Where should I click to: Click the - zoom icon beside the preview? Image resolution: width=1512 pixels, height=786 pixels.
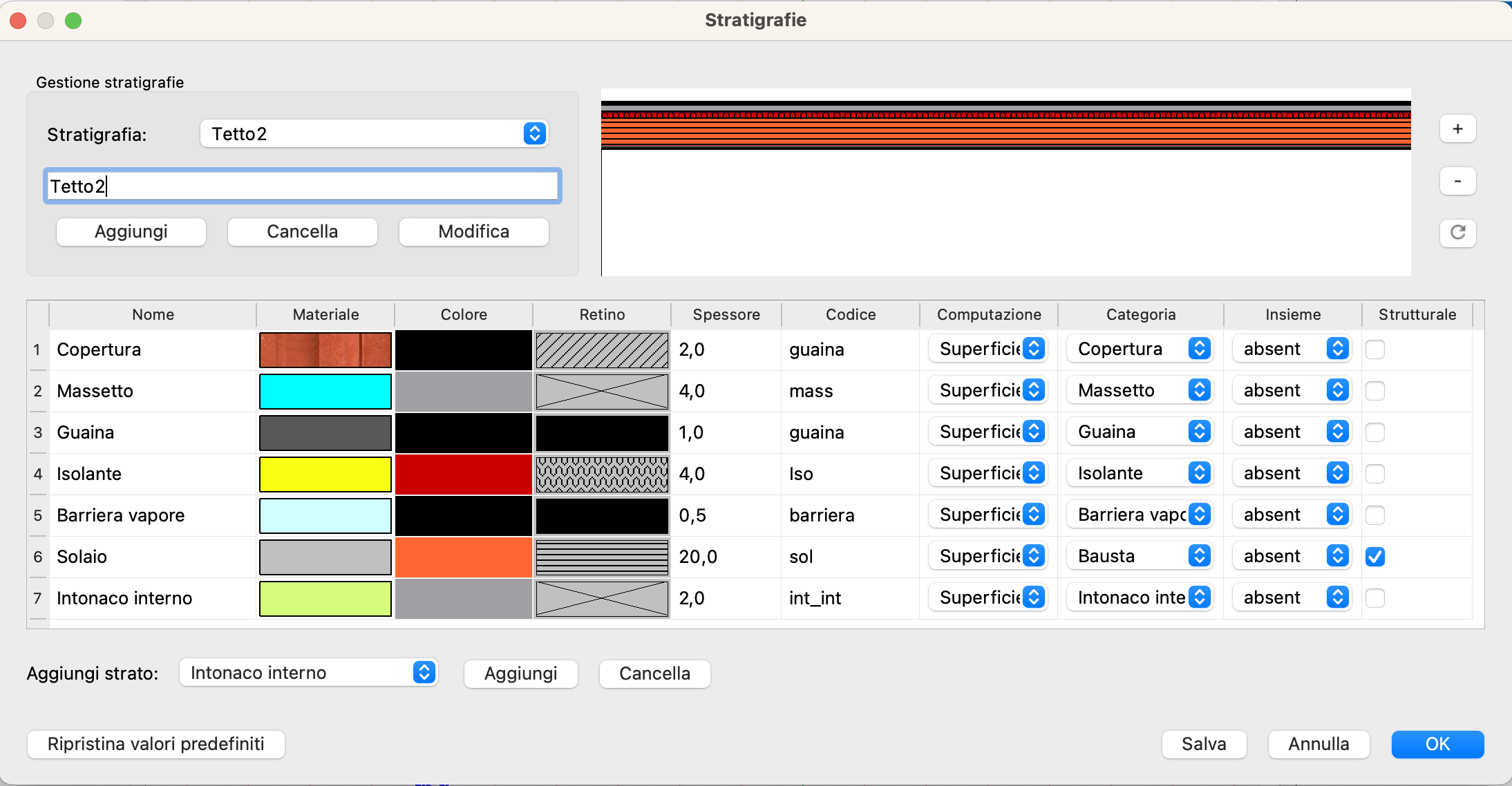(x=1458, y=181)
